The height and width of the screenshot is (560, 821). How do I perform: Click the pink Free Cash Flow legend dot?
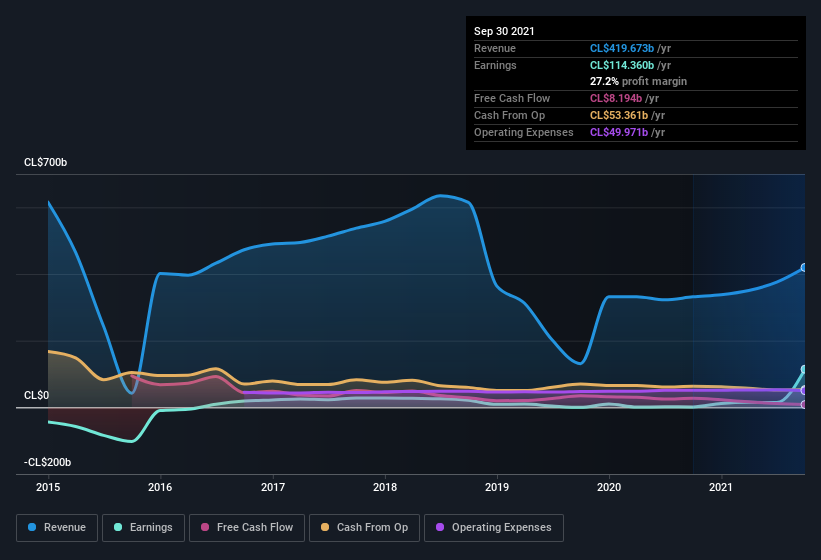pyautogui.click(x=205, y=527)
